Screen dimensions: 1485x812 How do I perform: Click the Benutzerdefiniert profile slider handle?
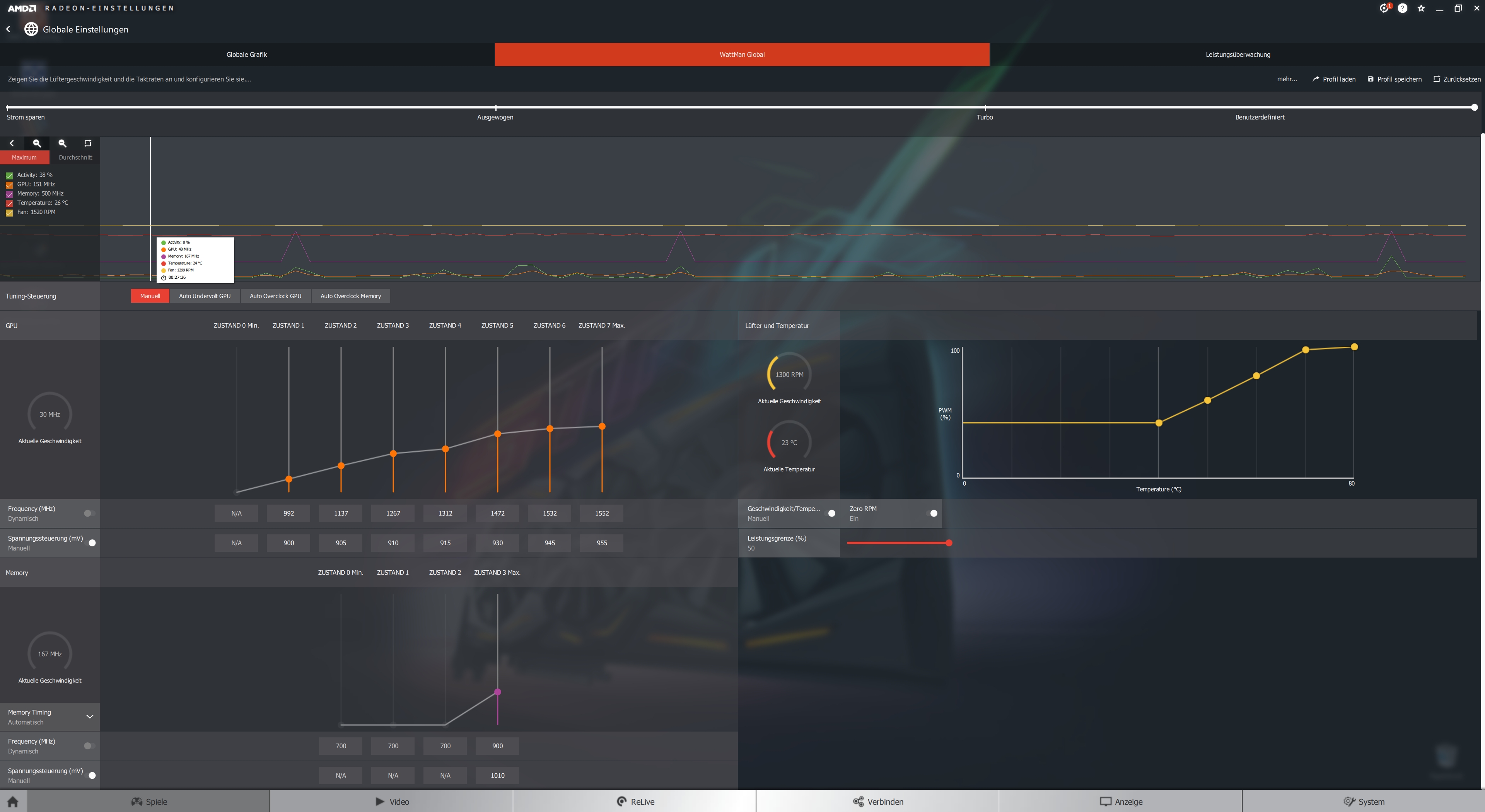(1474, 108)
